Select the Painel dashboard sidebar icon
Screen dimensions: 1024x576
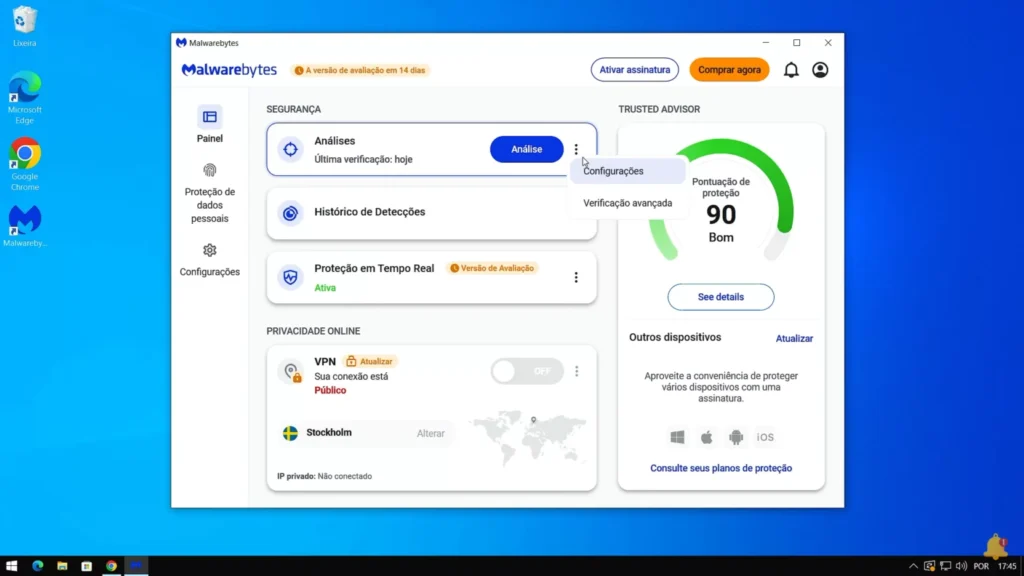(210, 117)
